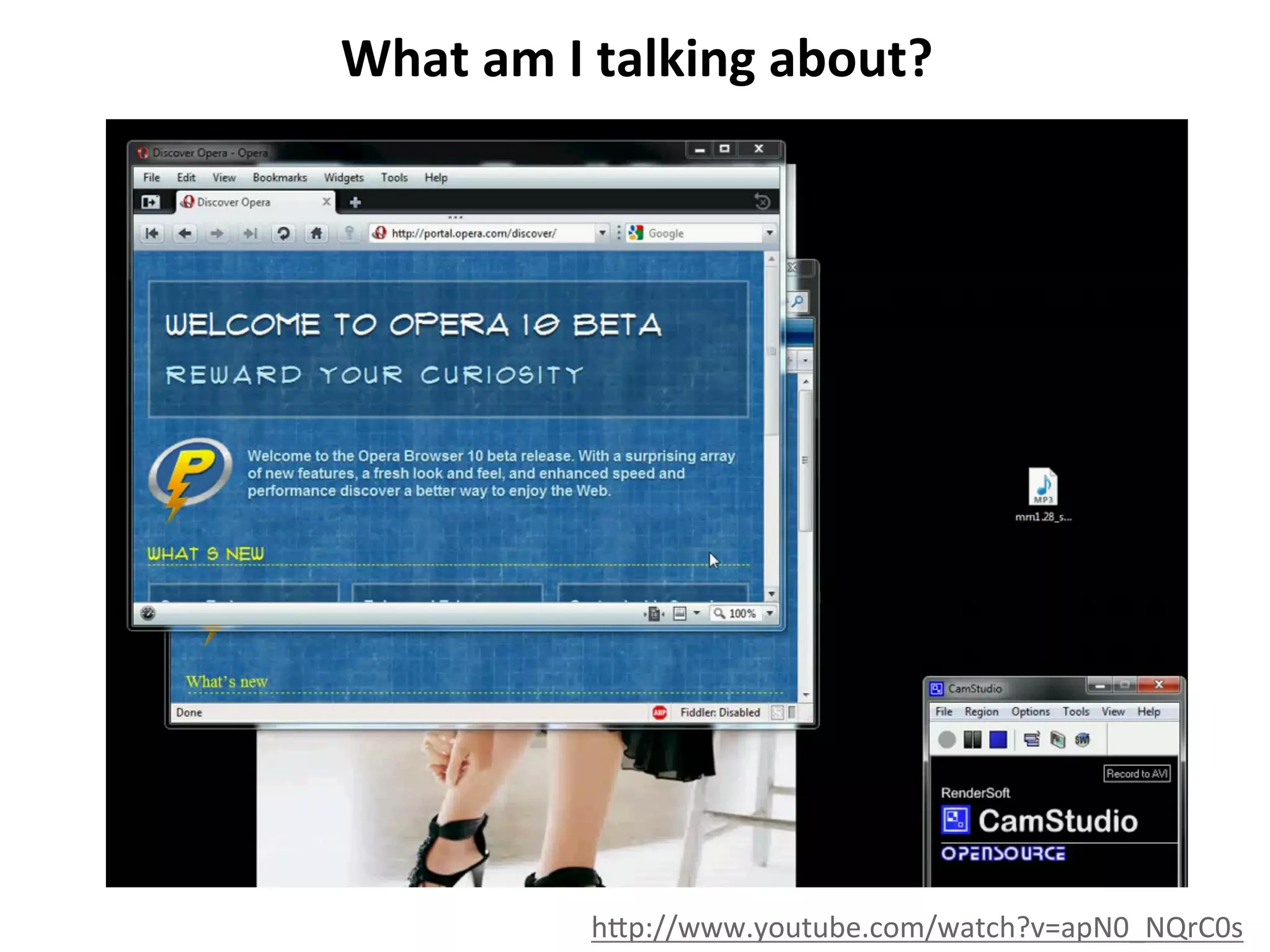Click the Opera wand password icon
Image resolution: width=1270 pixels, height=952 pixels.
(349, 234)
